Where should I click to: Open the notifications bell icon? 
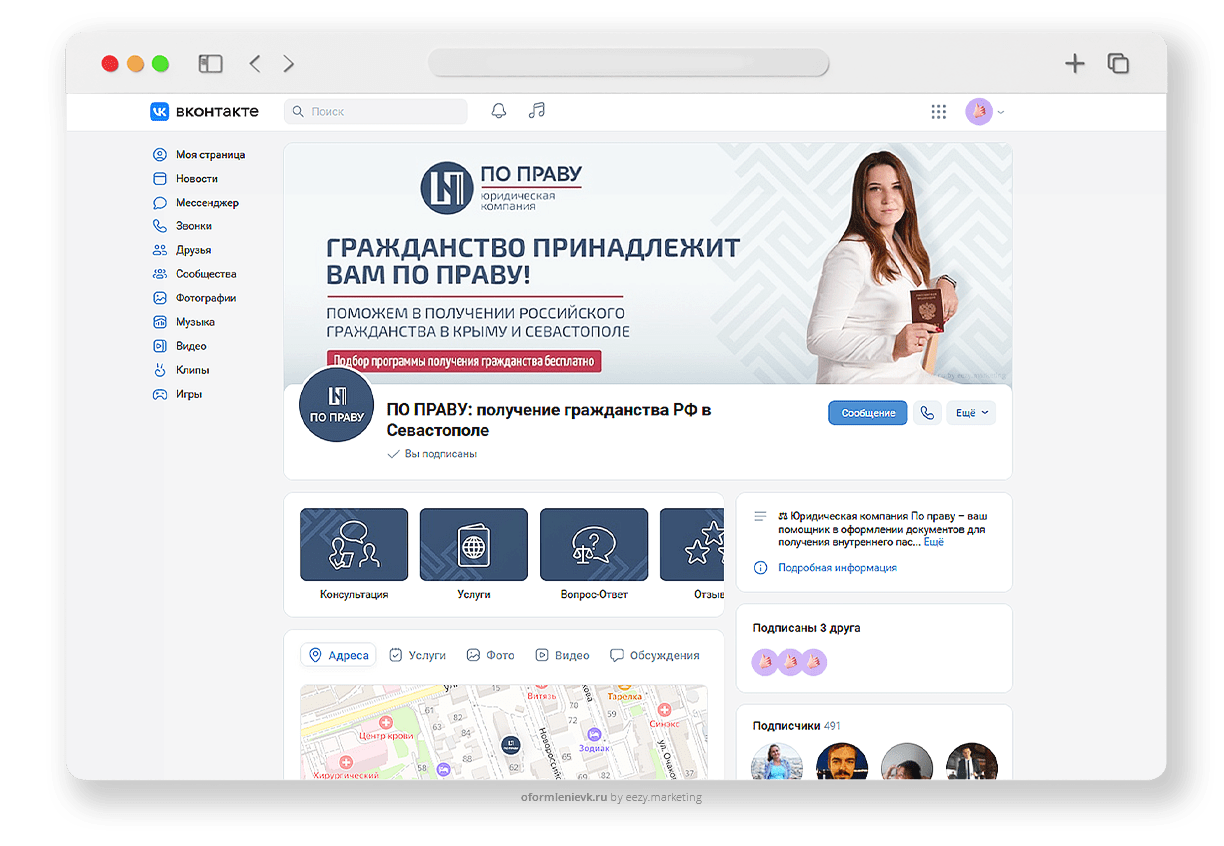coord(499,111)
